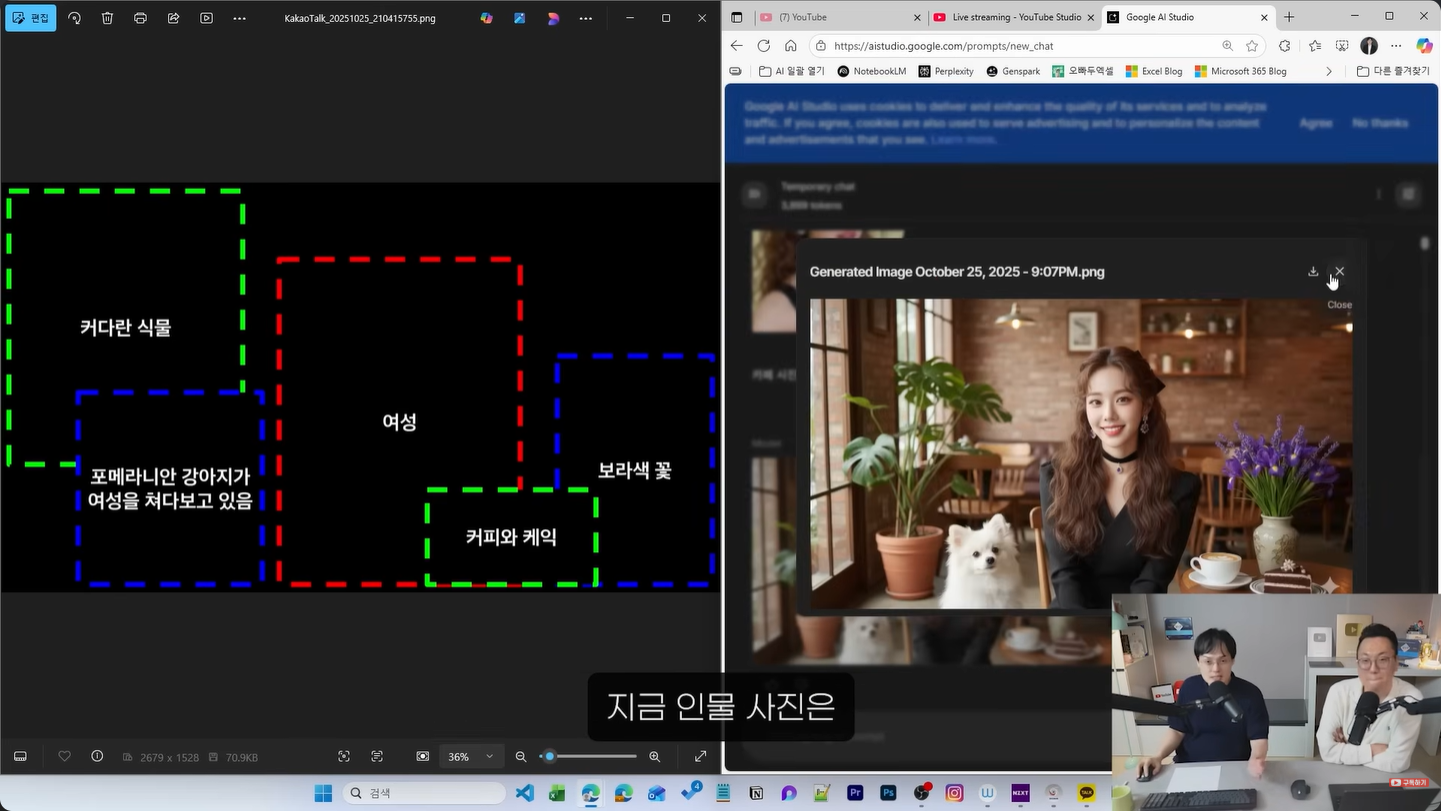Print the image from Photos toolbar
This screenshot has width=1441, height=811.
click(140, 18)
